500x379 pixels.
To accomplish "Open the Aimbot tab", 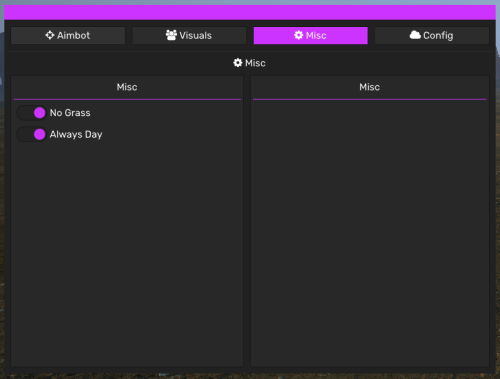I will click(68, 35).
